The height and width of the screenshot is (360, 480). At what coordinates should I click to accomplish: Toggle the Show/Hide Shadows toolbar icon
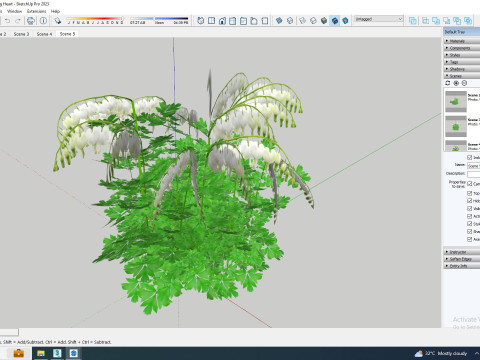[58, 21]
